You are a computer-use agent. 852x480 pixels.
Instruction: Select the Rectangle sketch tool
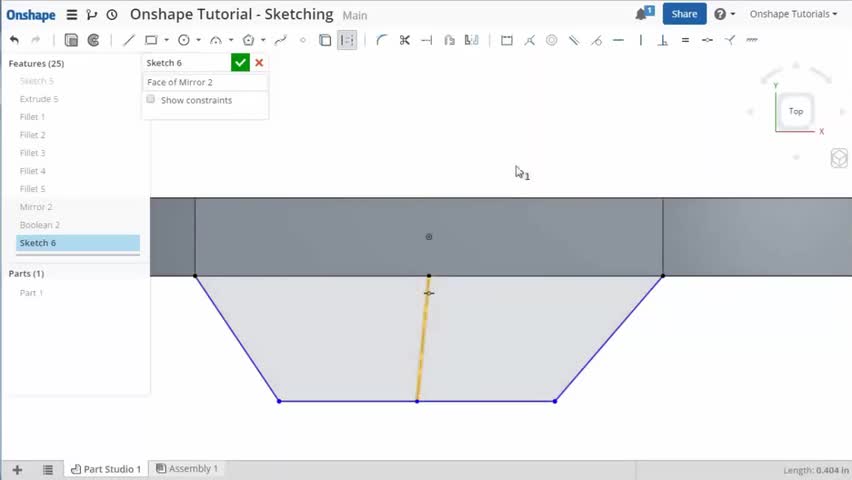pos(151,40)
